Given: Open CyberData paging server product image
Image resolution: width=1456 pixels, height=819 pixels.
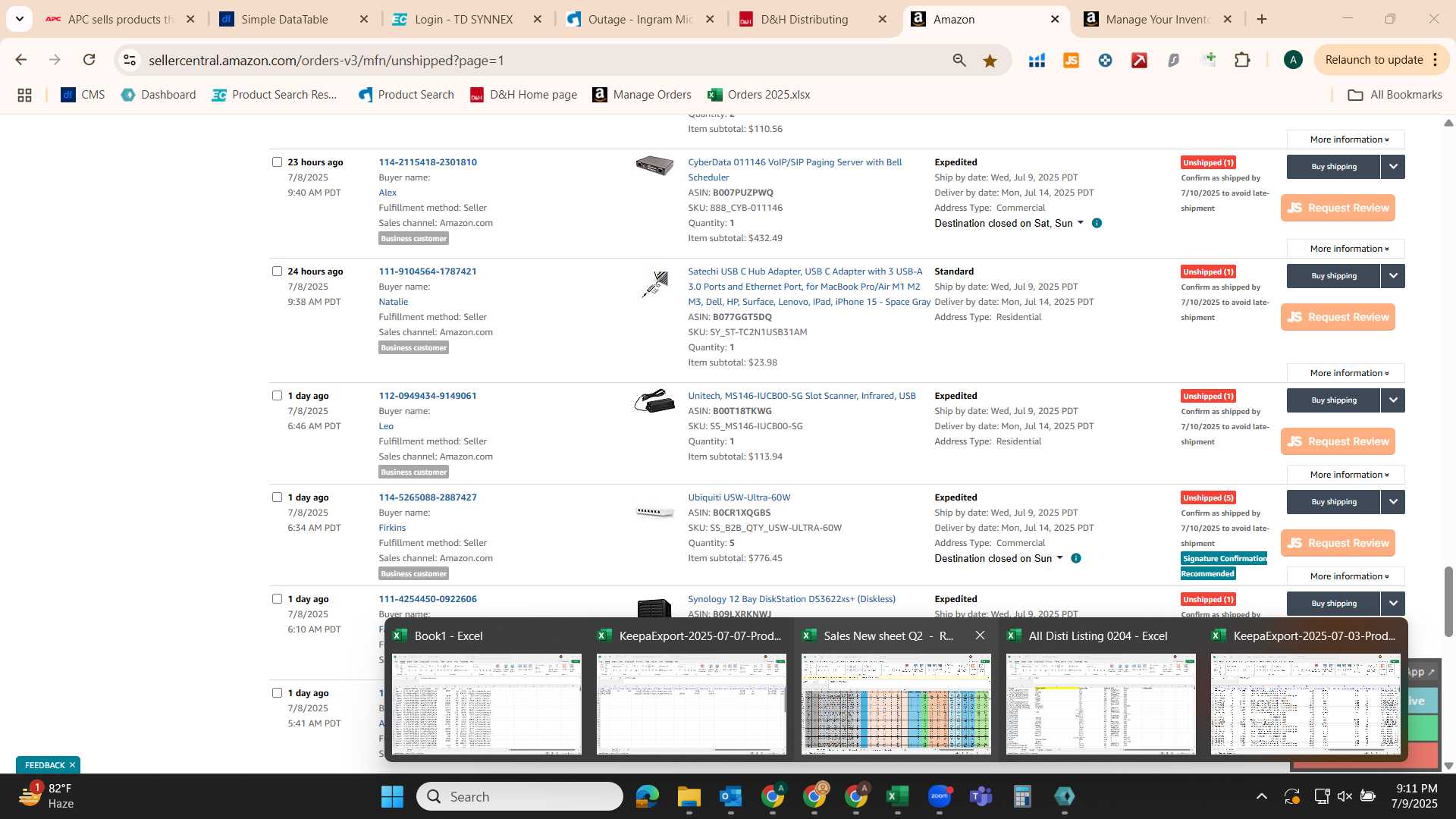Looking at the screenshot, I should (654, 166).
